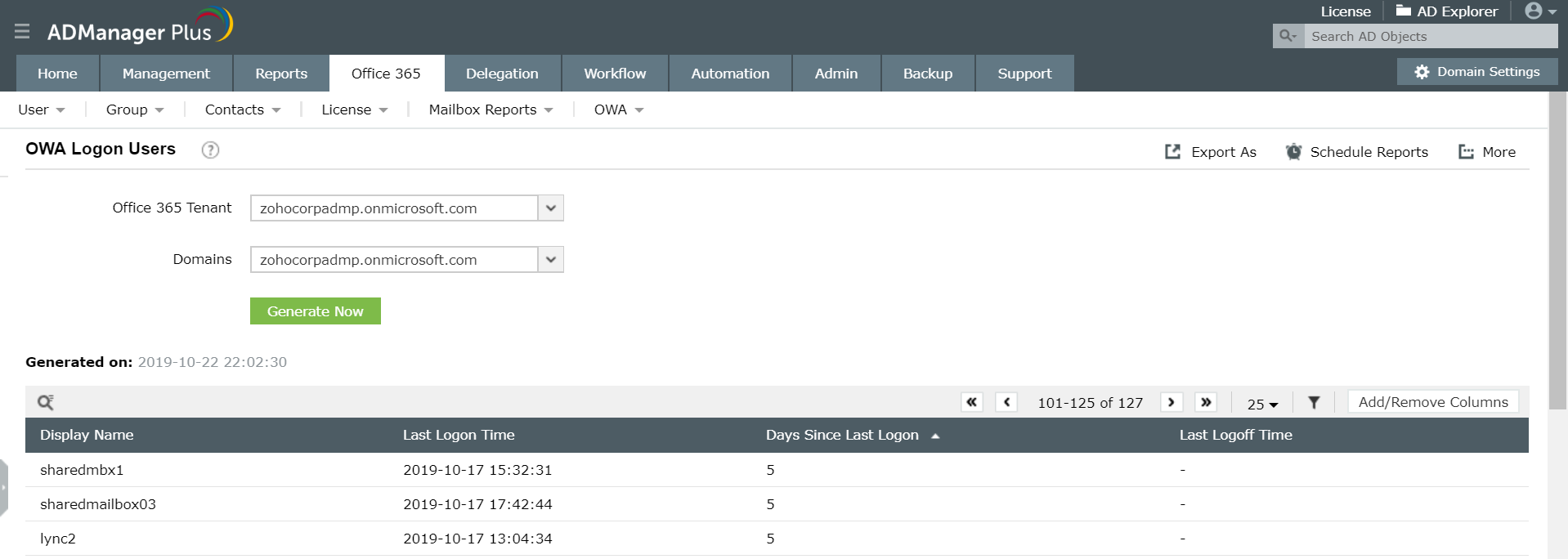
Task: Click logon time 2019-10-17 13:04:34
Action: (477, 539)
